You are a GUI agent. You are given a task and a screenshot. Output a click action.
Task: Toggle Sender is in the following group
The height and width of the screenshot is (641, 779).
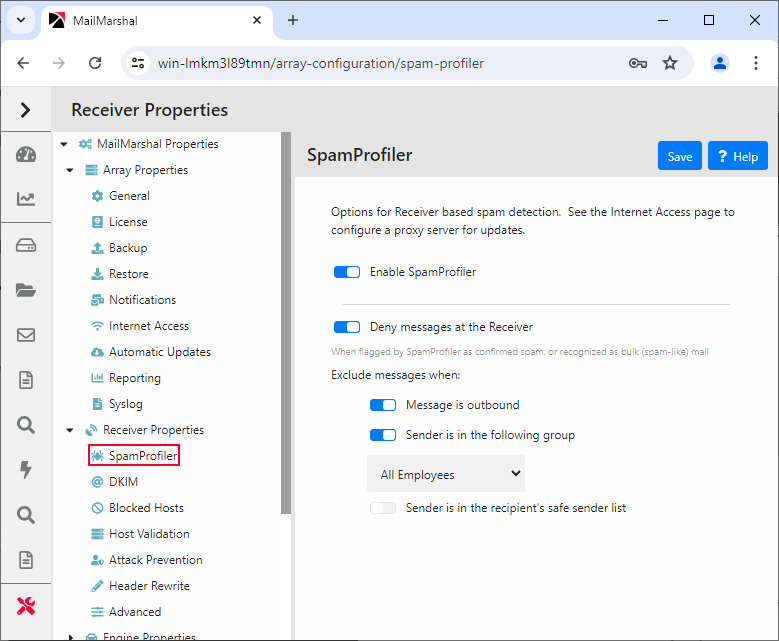click(x=383, y=435)
